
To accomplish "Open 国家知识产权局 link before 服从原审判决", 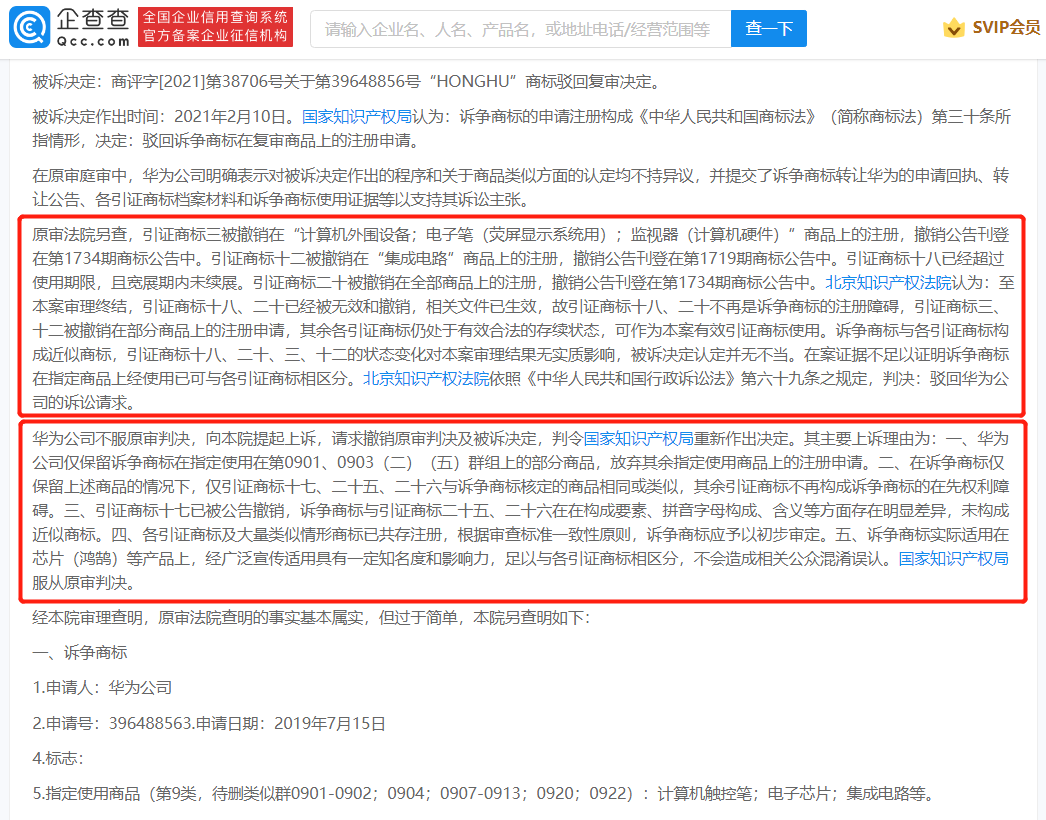I will click(x=953, y=559).
